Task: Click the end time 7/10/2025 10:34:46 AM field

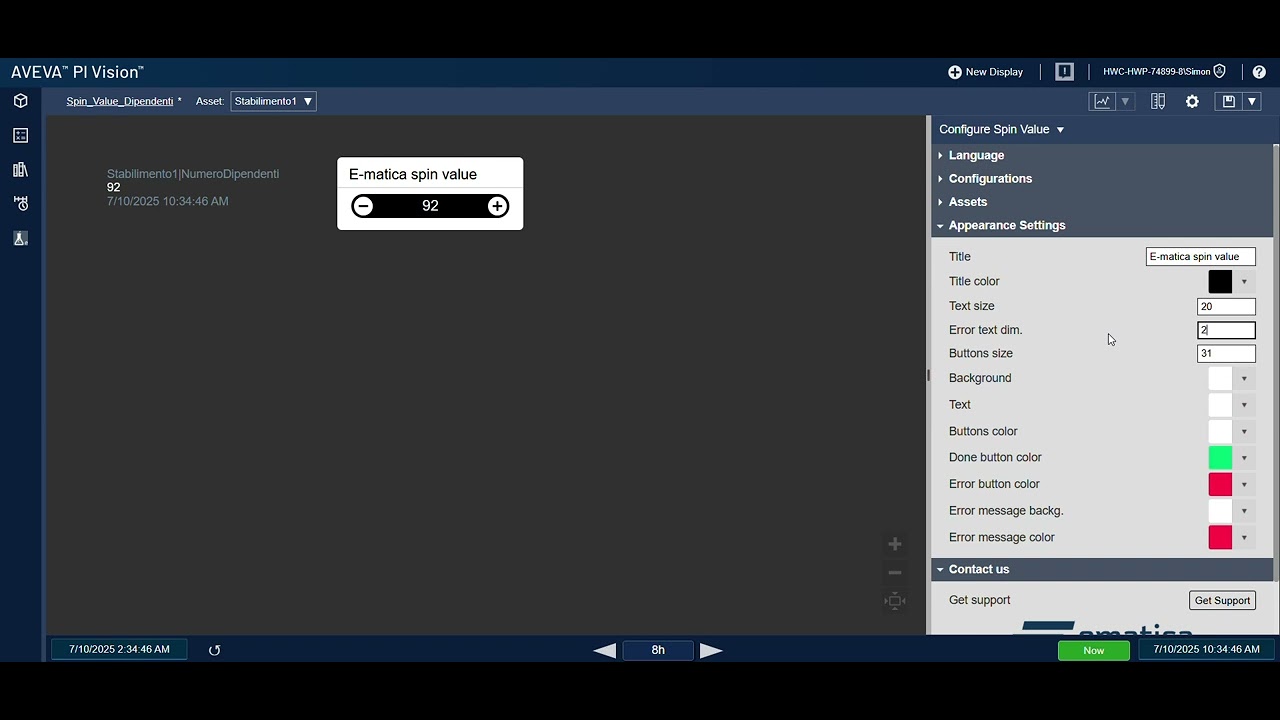Action: (1206, 650)
